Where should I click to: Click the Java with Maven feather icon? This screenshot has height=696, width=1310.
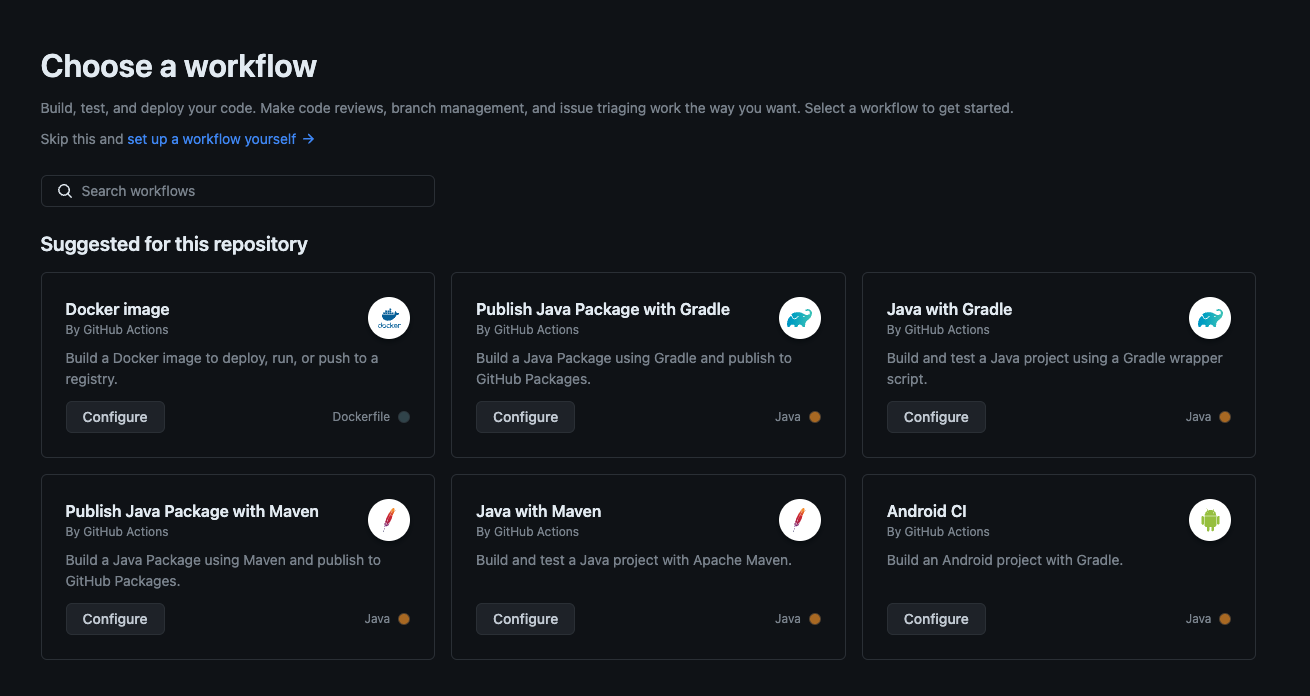[800, 520]
